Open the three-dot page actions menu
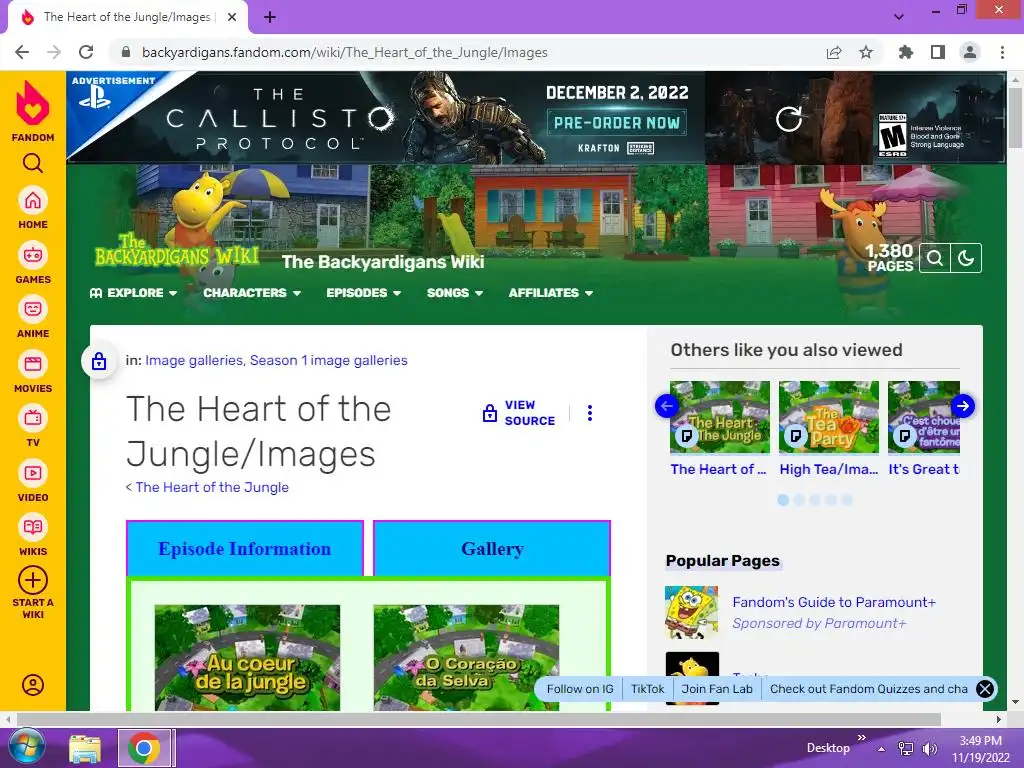This screenshot has height=768, width=1024. 590,413
